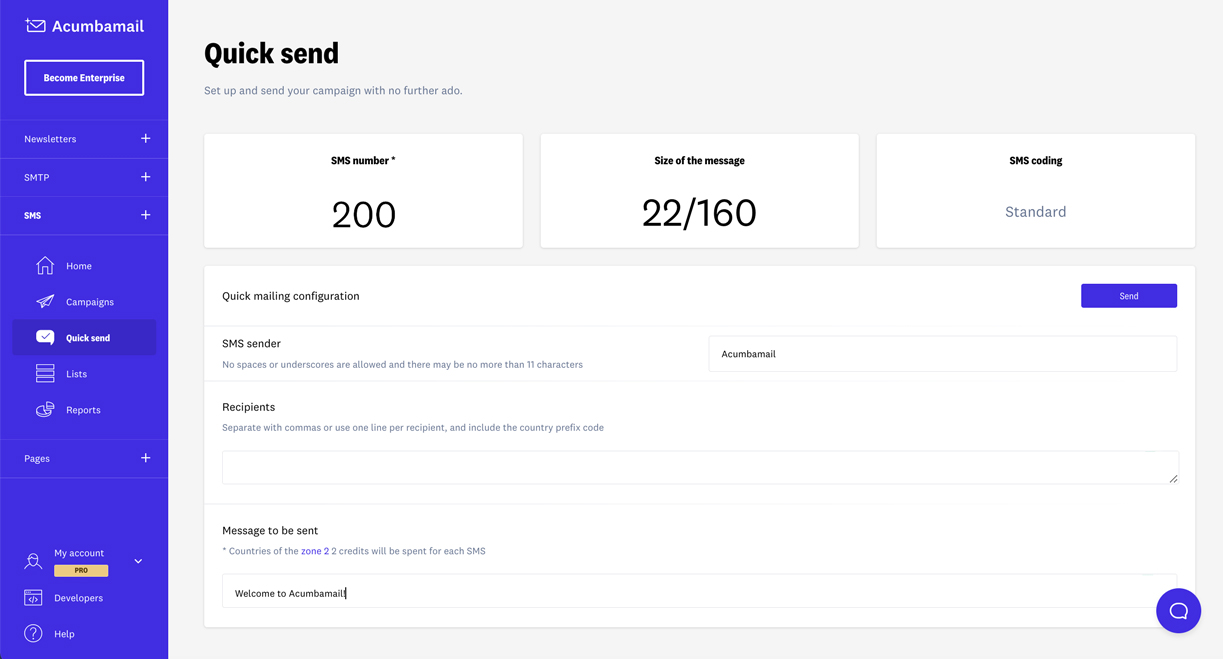This screenshot has width=1223, height=659.
Task: Open the SMTP menu label
Action: (x=37, y=177)
